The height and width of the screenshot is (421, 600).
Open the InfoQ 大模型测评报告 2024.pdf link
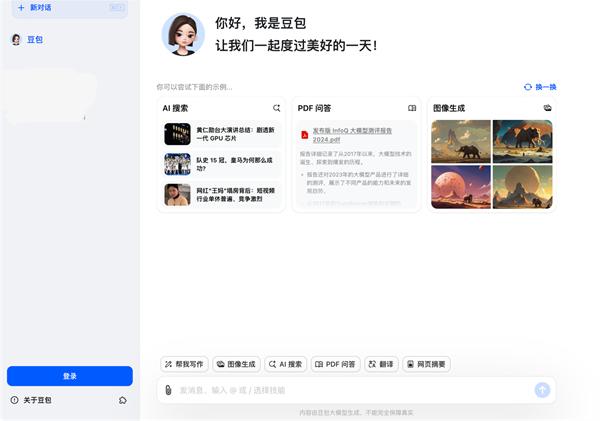coord(352,135)
